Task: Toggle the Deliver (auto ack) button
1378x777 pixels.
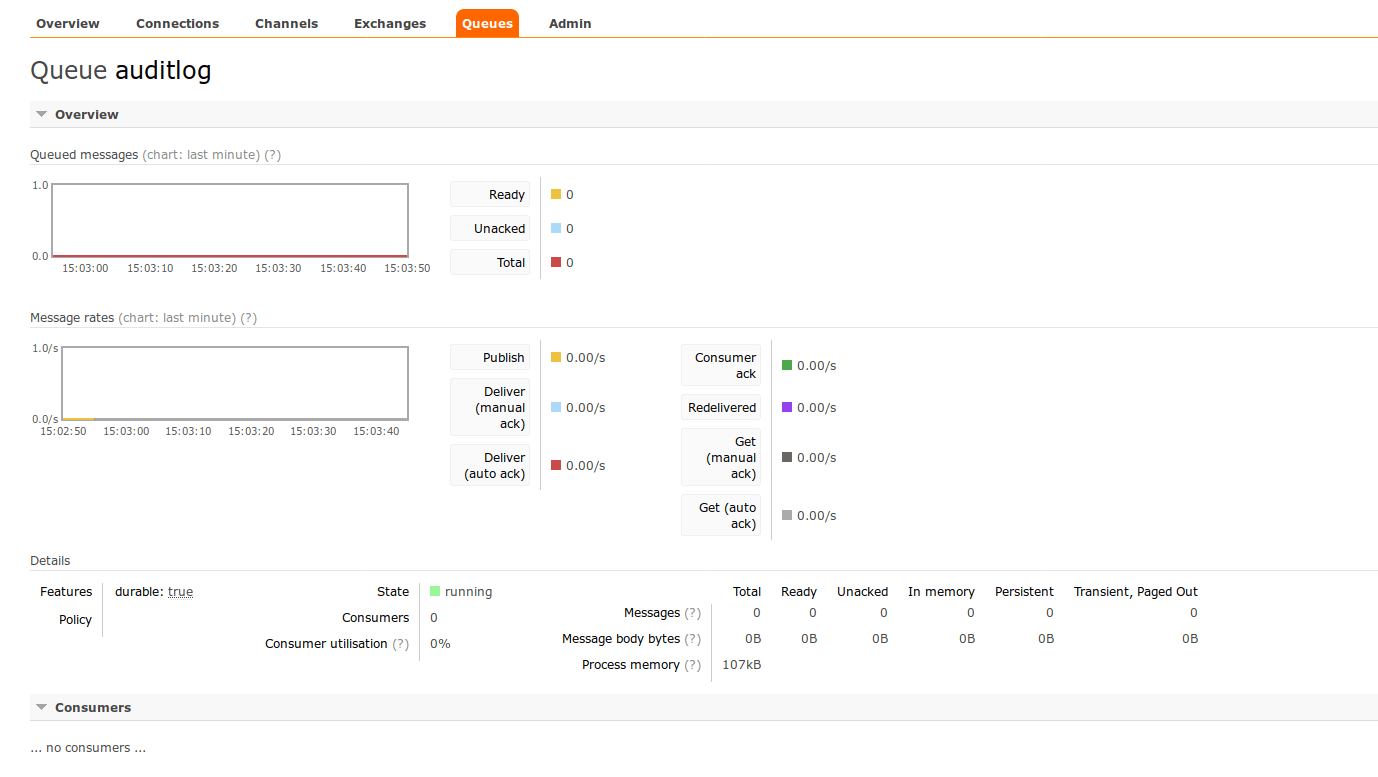Action: coord(490,465)
